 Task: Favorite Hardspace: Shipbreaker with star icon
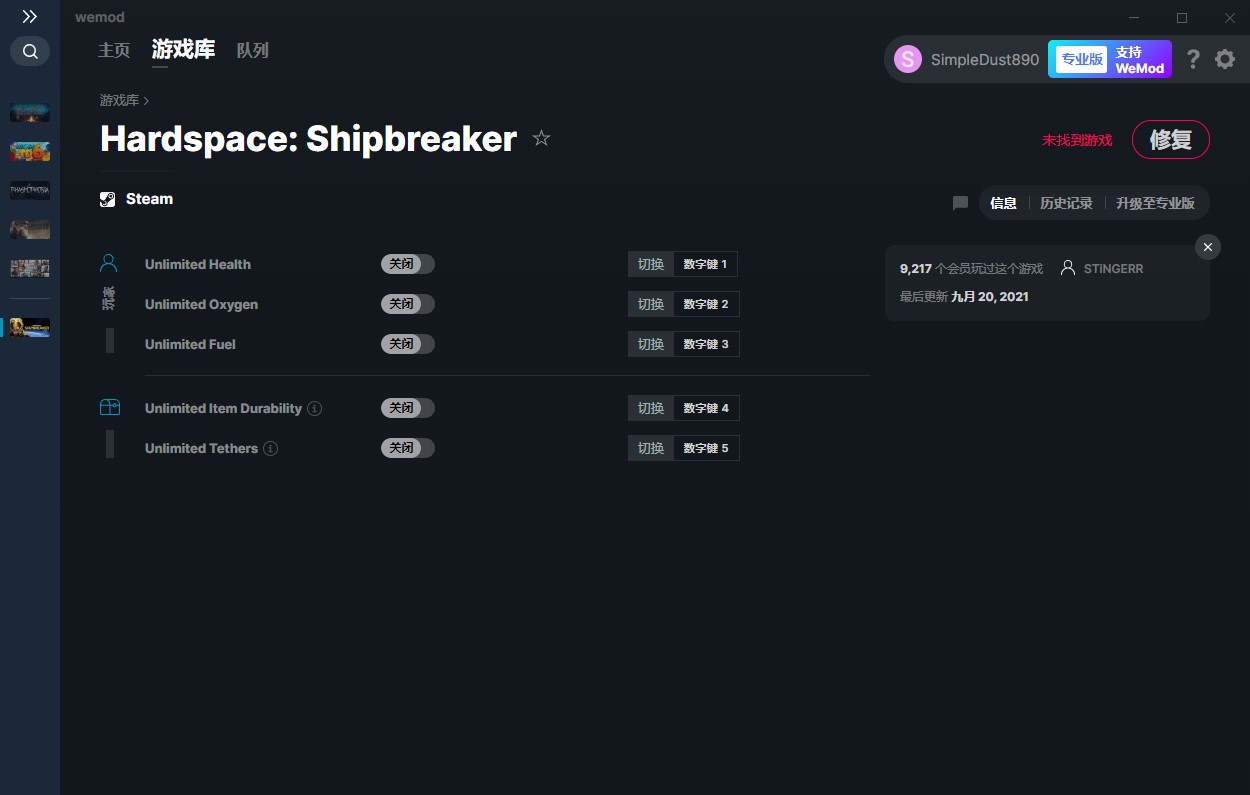click(x=541, y=139)
